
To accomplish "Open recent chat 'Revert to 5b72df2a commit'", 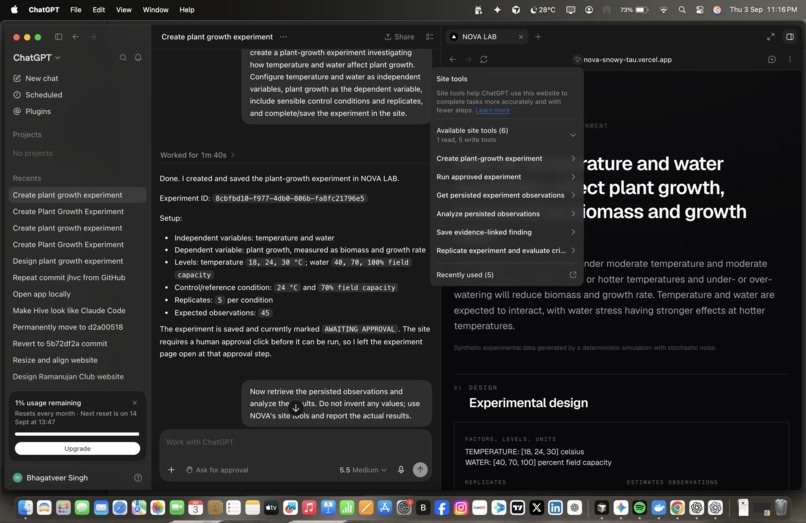I will click(77, 344).
